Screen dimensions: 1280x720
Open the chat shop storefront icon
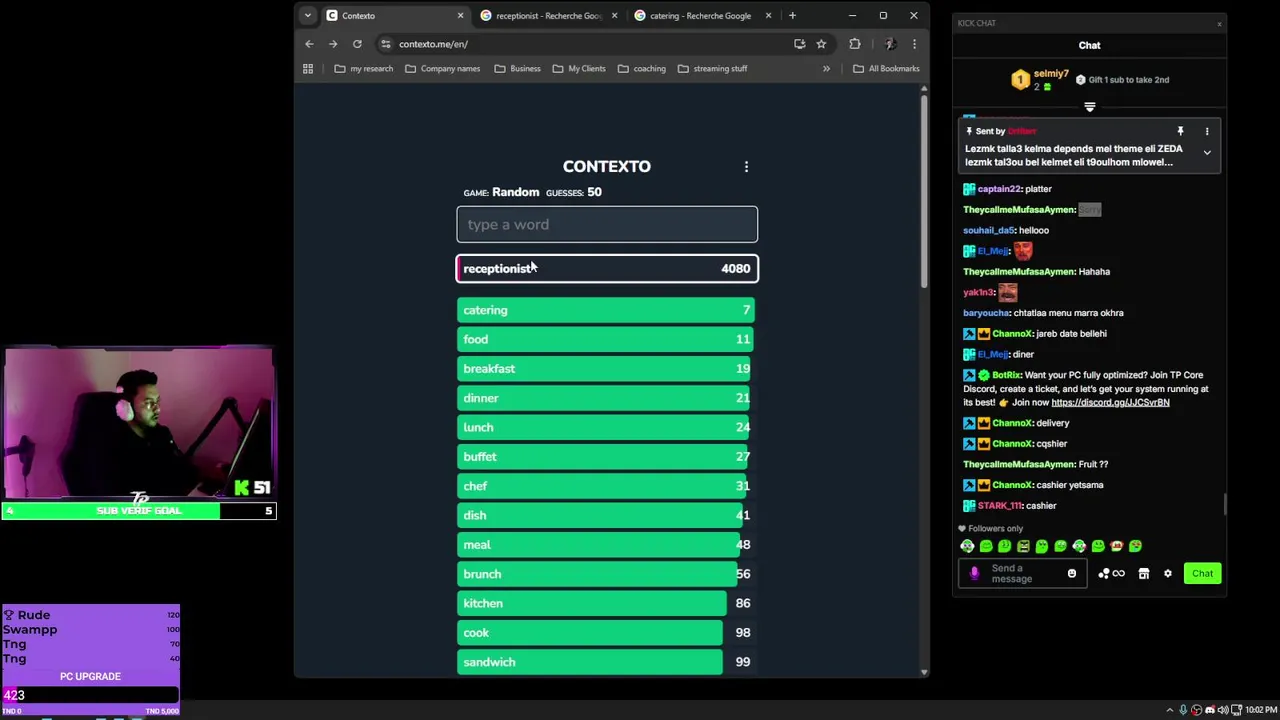pos(1144,574)
